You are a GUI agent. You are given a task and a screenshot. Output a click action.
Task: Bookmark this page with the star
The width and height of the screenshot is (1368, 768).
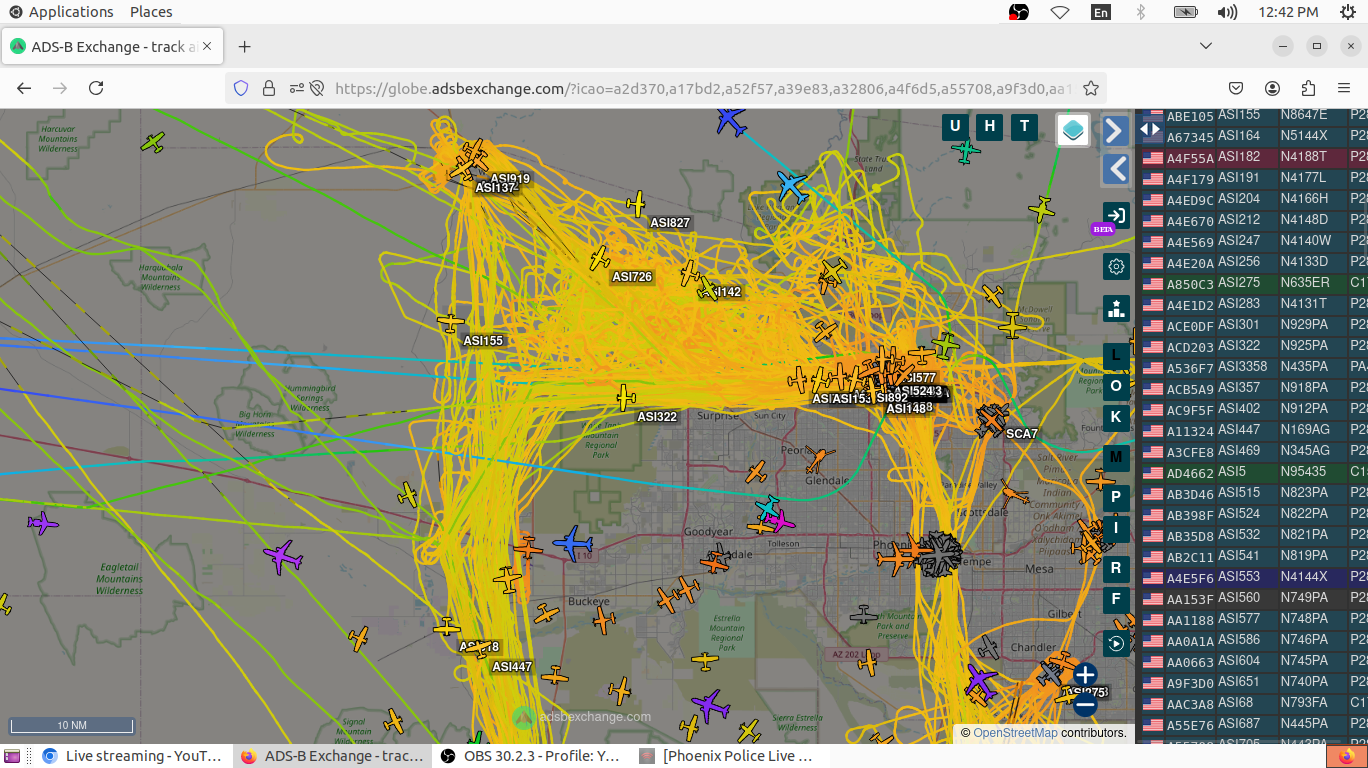[1091, 88]
